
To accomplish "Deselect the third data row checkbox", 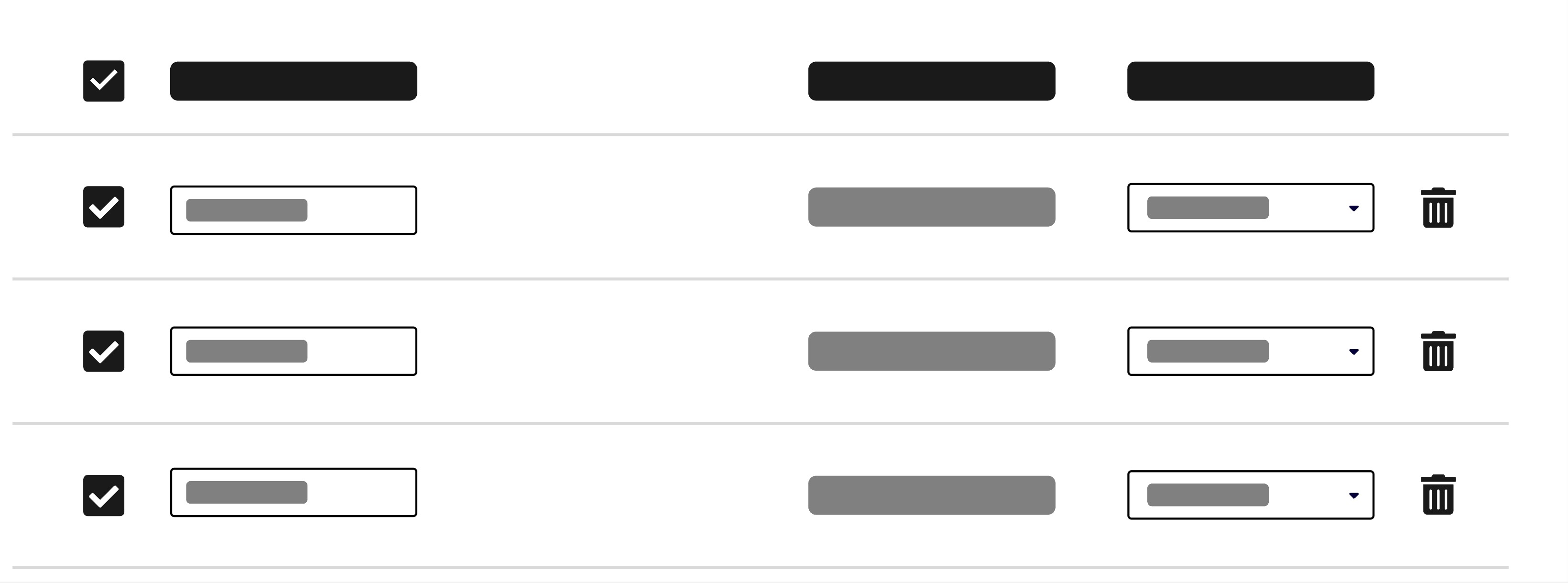I will [x=104, y=495].
